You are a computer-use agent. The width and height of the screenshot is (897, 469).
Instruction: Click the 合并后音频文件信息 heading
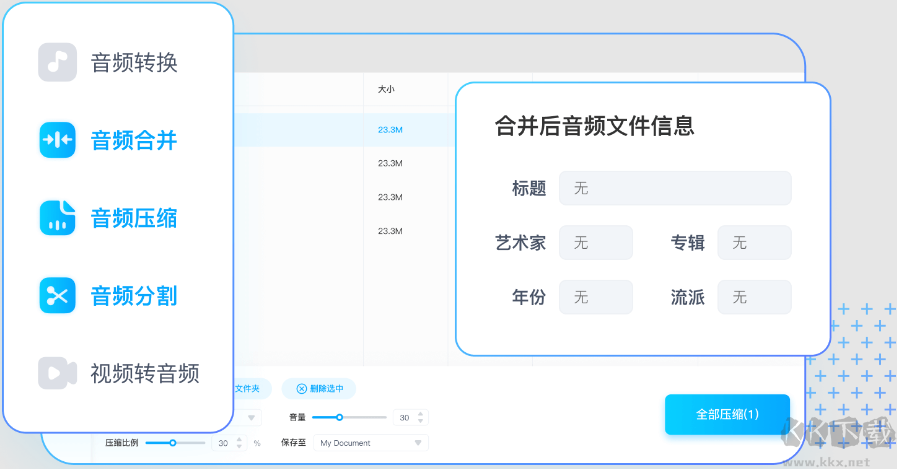pos(594,126)
